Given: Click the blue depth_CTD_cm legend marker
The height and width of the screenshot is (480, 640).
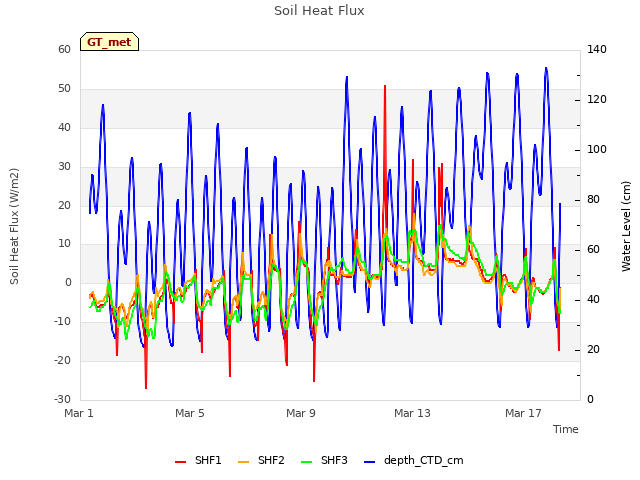Looking at the screenshot, I should pos(369,462).
